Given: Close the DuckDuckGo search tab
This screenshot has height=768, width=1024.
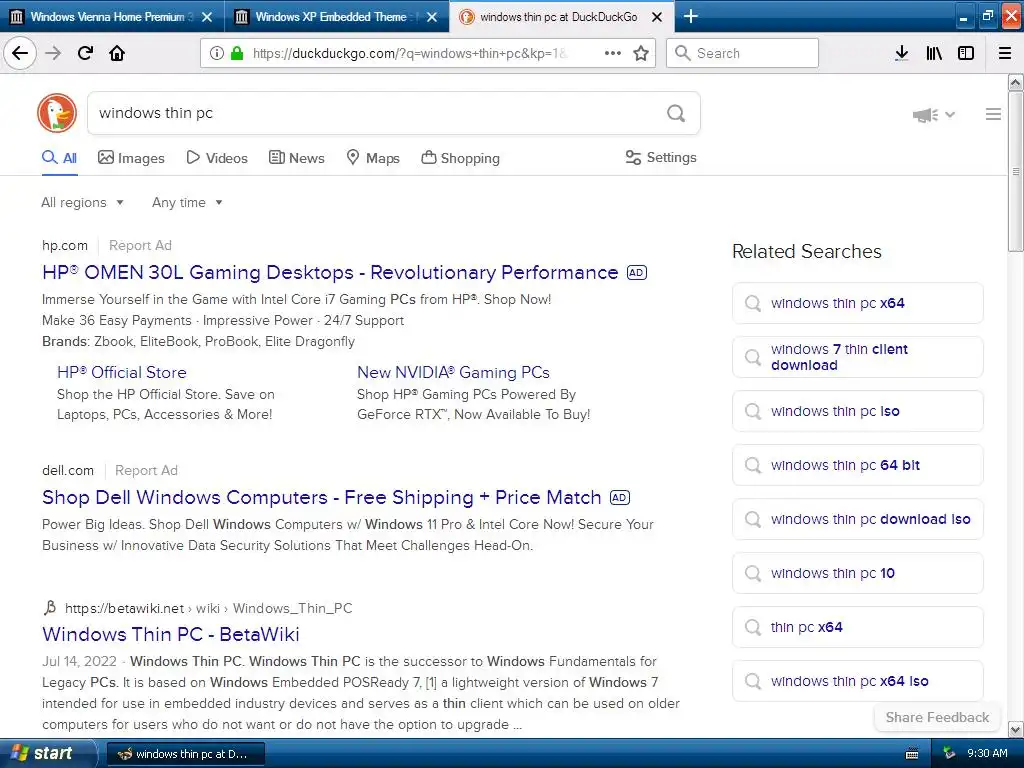Looking at the screenshot, I should pyautogui.click(x=657, y=17).
